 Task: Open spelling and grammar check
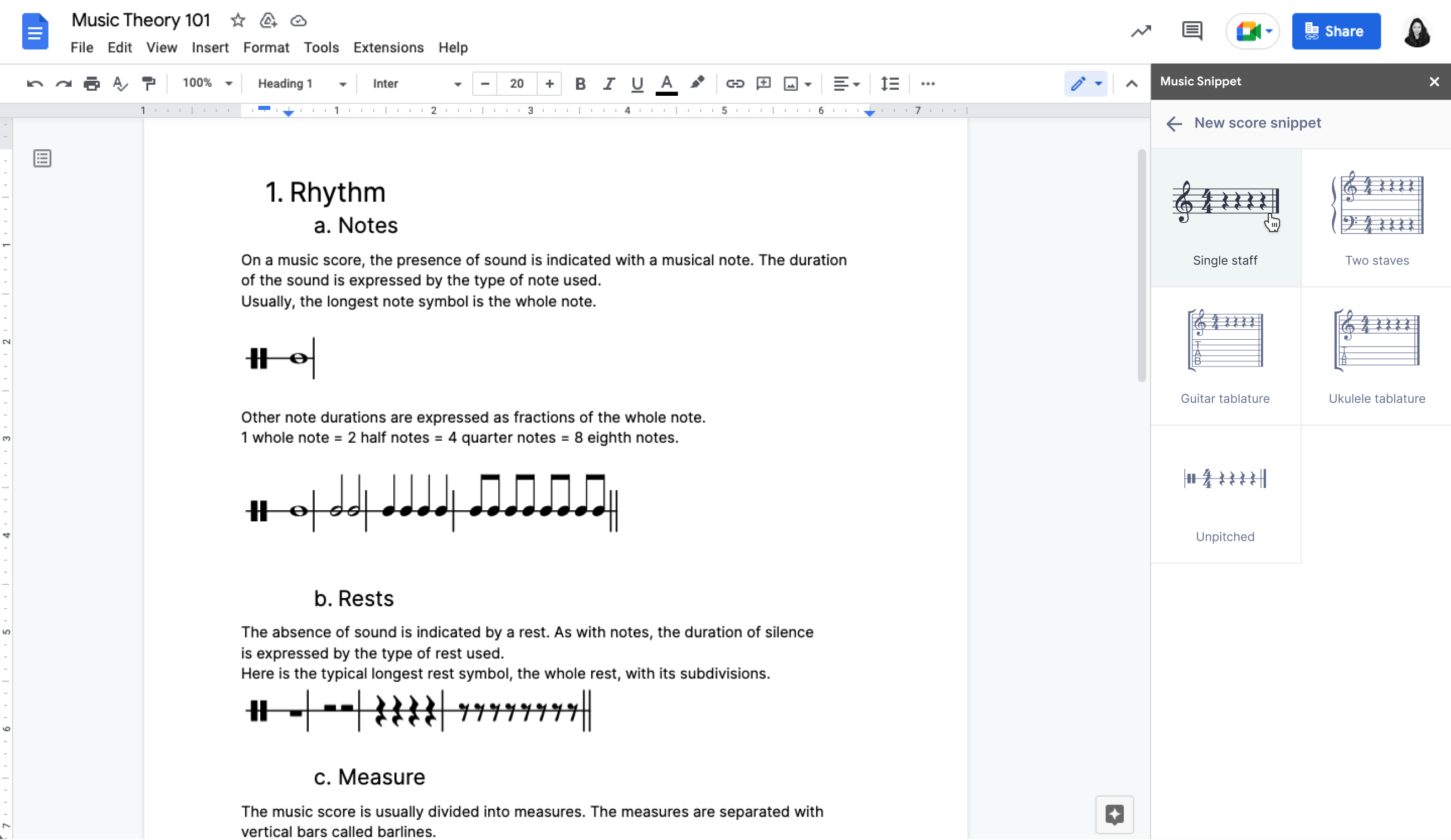tap(120, 84)
